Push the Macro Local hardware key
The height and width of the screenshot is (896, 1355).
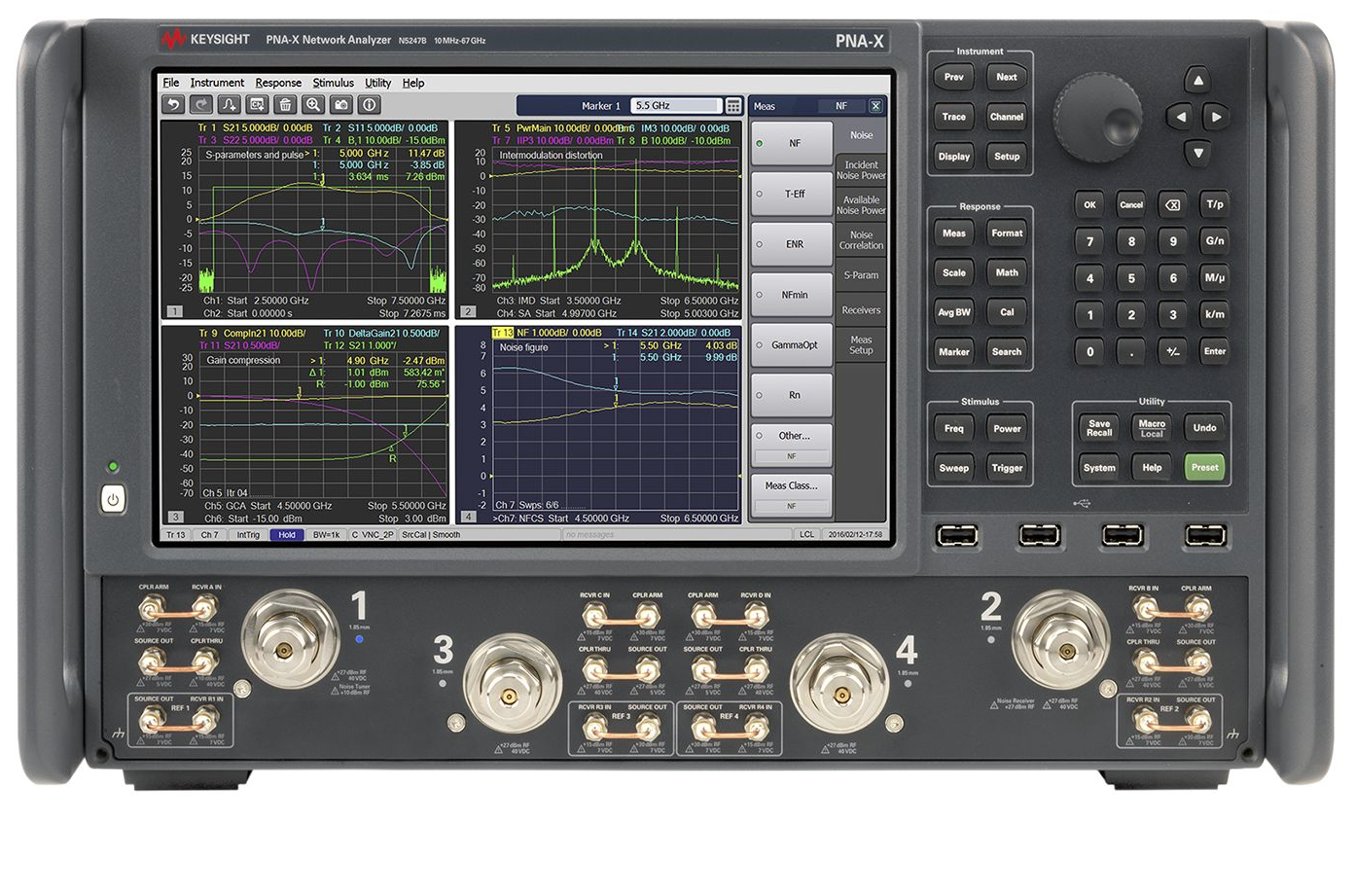coord(1152,428)
